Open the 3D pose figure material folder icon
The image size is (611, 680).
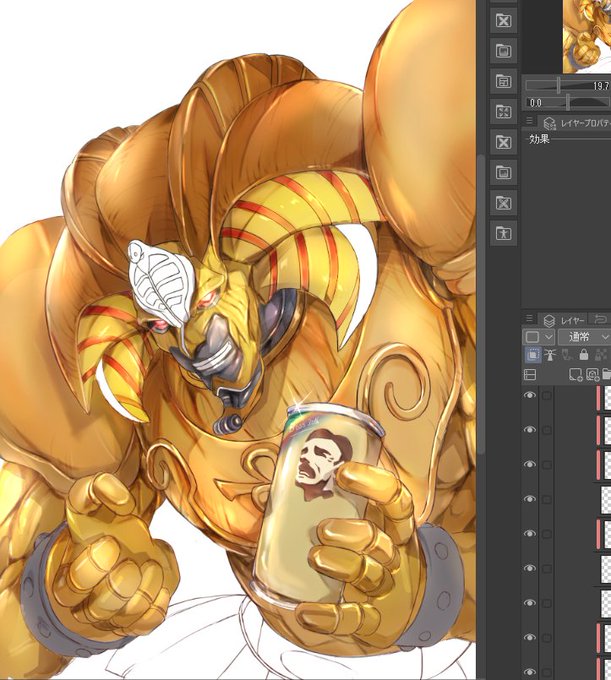(x=503, y=233)
